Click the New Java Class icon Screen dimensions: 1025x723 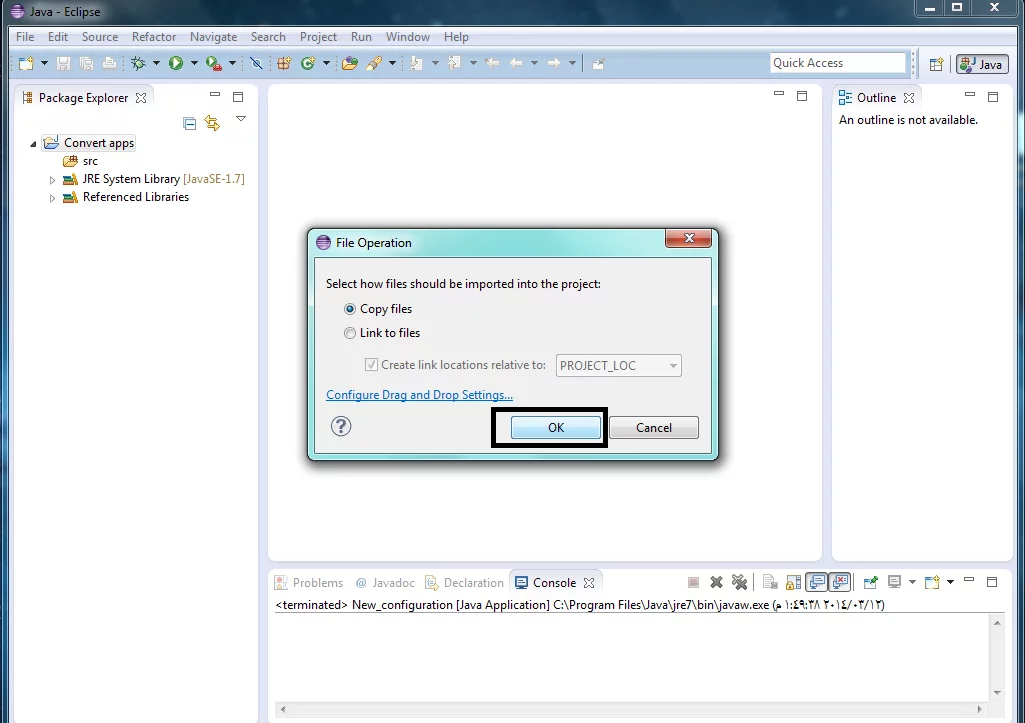(x=308, y=63)
